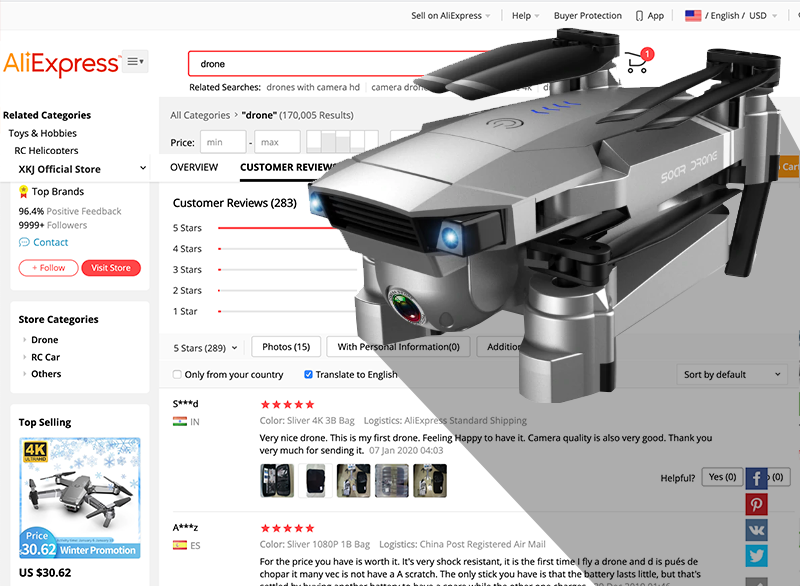The height and width of the screenshot is (586, 800).
Task: Expand the Drone store category
Action: coord(44,340)
